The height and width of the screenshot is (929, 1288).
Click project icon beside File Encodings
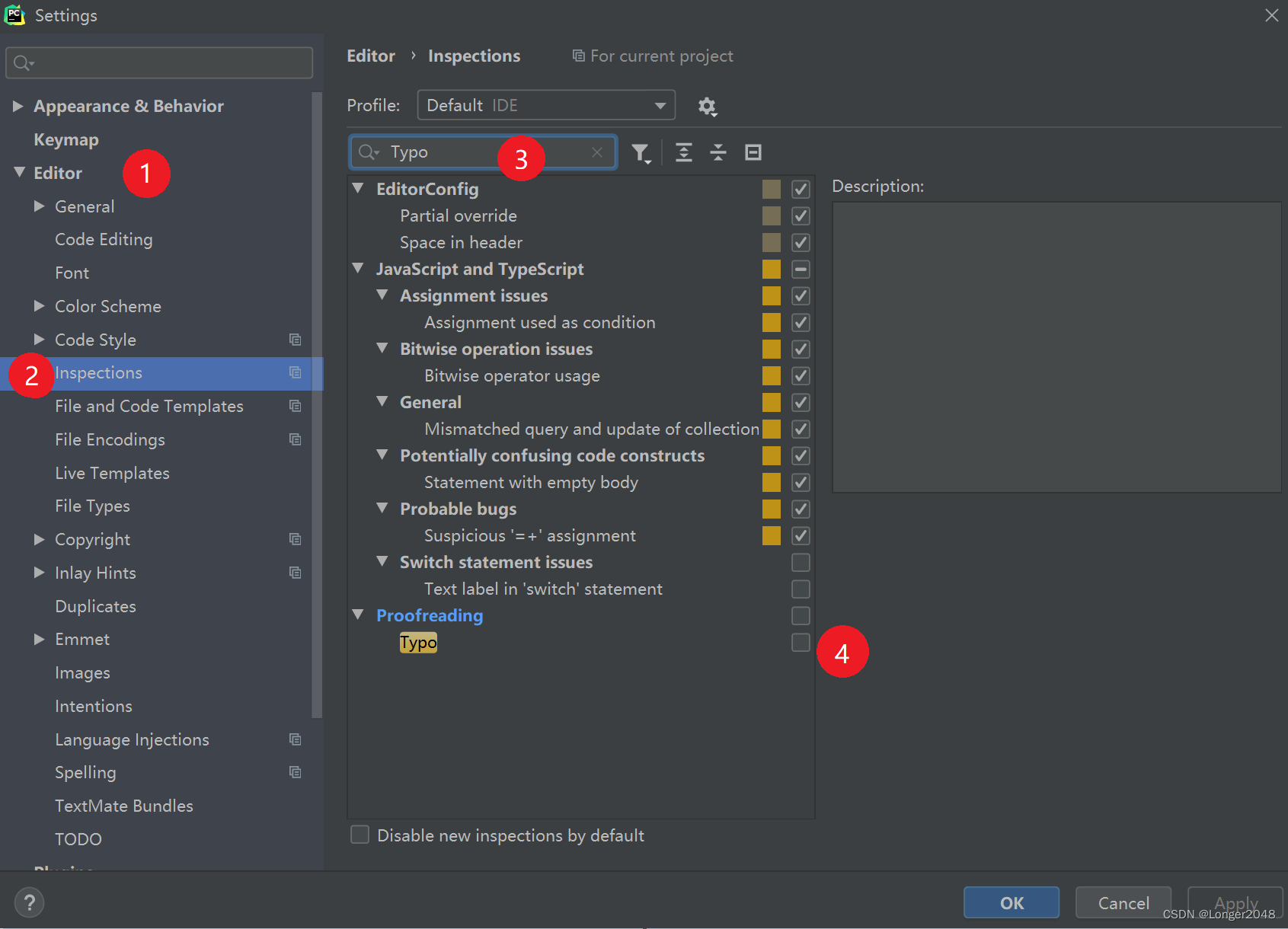[296, 439]
